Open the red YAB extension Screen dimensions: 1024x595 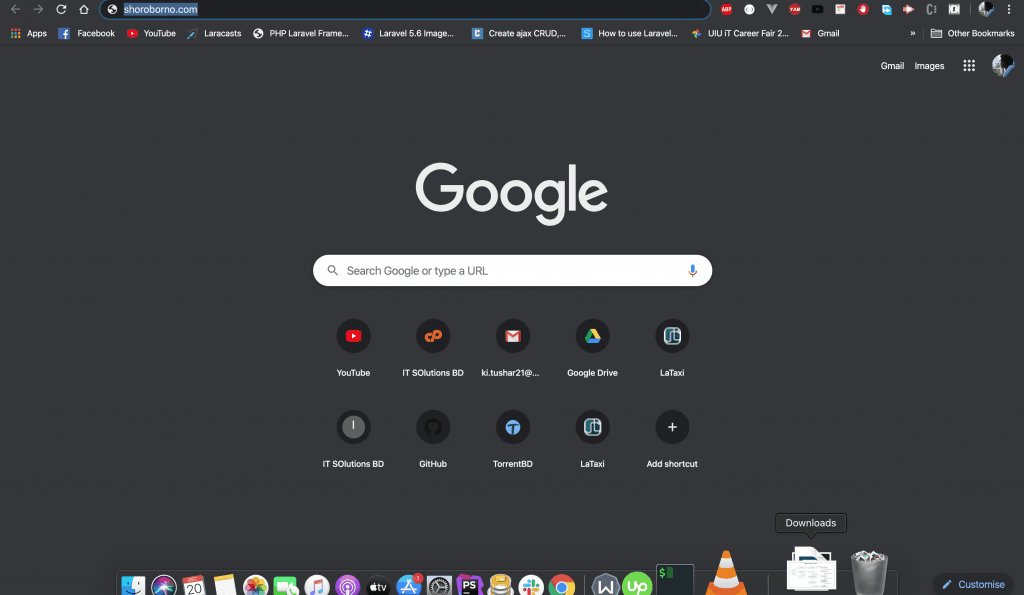point(795,9)
